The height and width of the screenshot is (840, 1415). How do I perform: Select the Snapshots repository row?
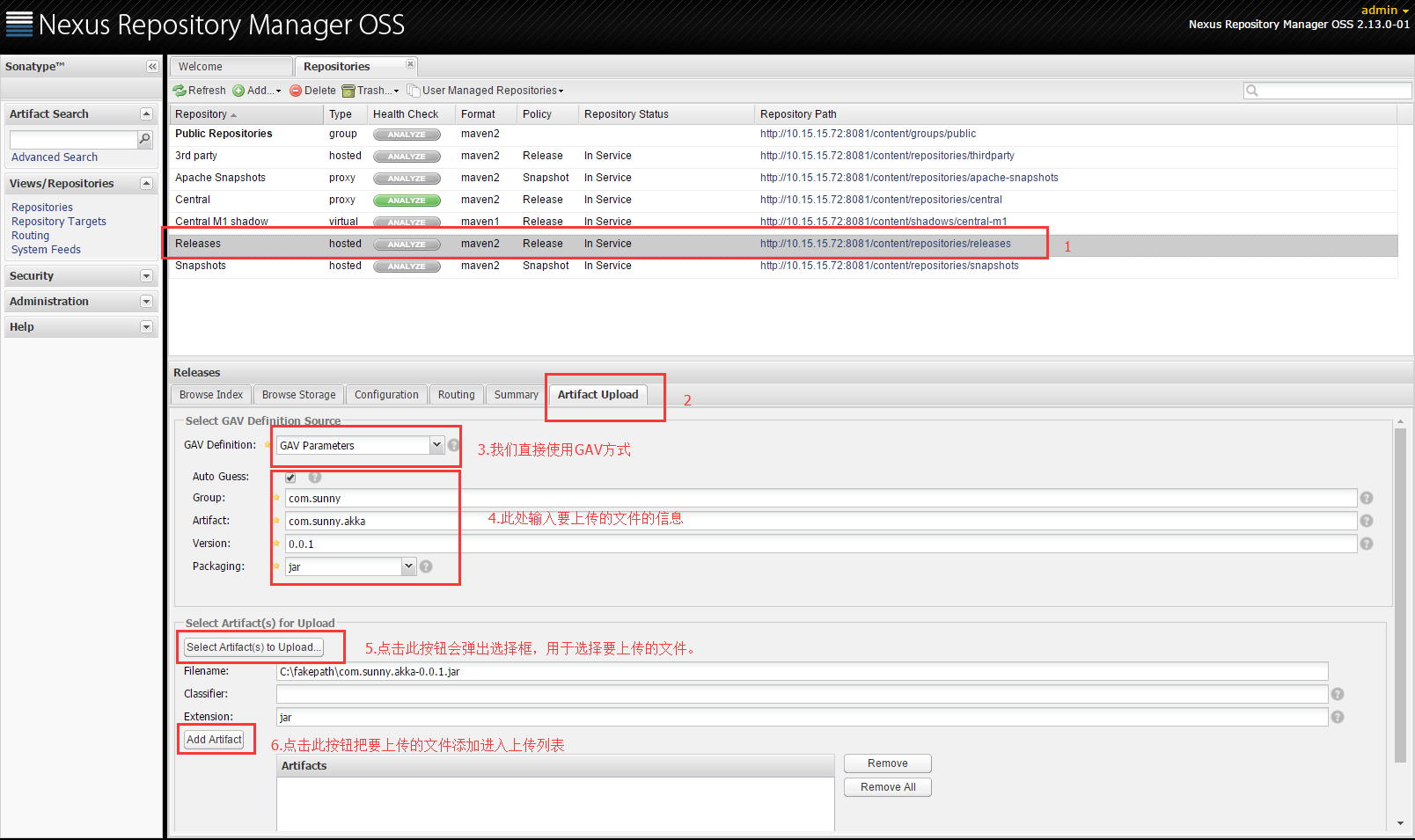[x=783, y=266]
